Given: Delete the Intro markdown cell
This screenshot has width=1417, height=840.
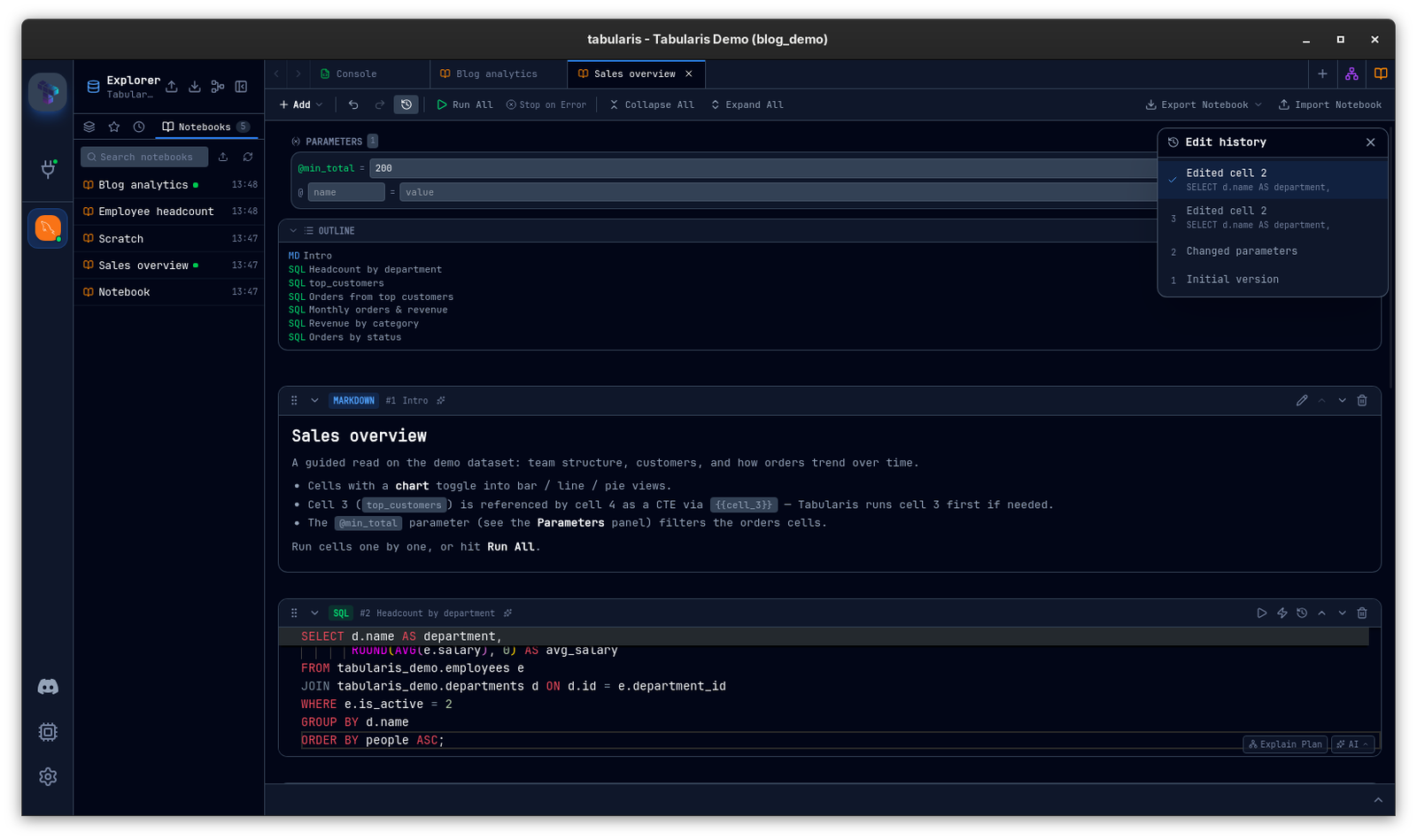Looking at the screenshot, I should click(1362, 401).
